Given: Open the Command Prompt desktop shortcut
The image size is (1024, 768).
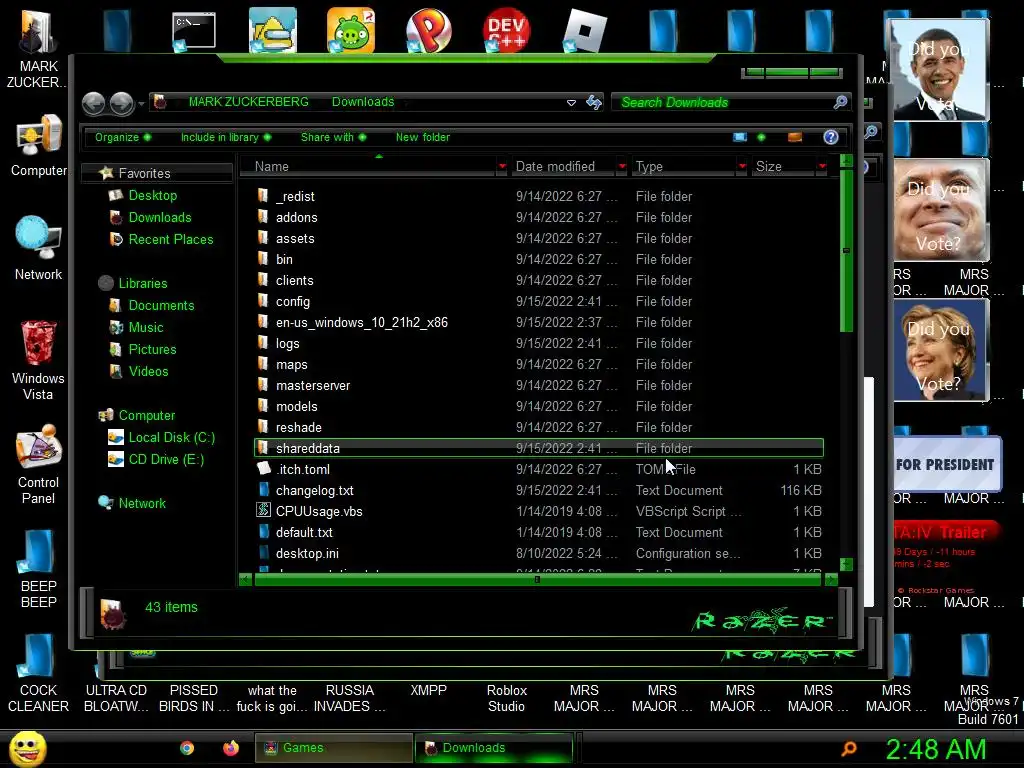Looking at the screenshot, I should point(193,31).
